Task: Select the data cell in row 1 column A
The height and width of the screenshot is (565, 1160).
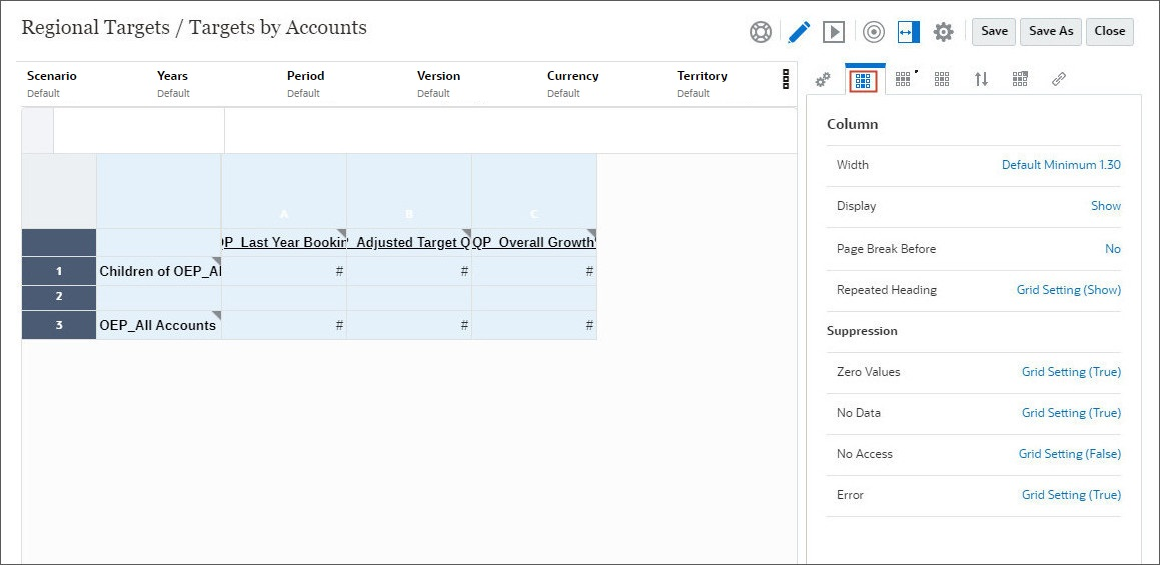Action: 283,271
